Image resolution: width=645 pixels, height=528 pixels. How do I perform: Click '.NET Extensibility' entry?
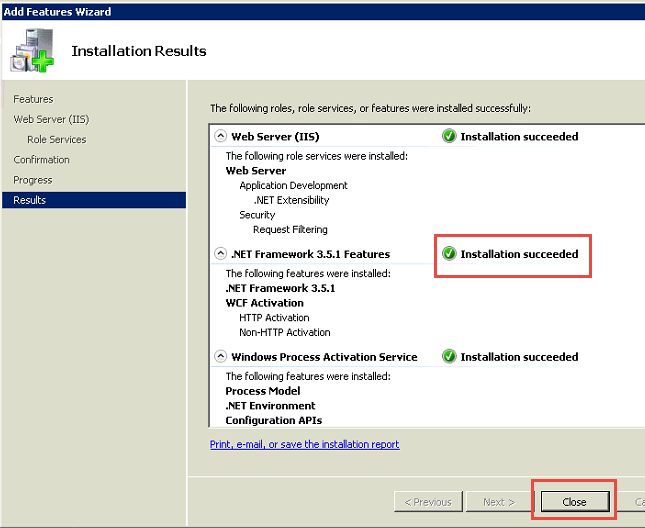click(x=291, y=200)
